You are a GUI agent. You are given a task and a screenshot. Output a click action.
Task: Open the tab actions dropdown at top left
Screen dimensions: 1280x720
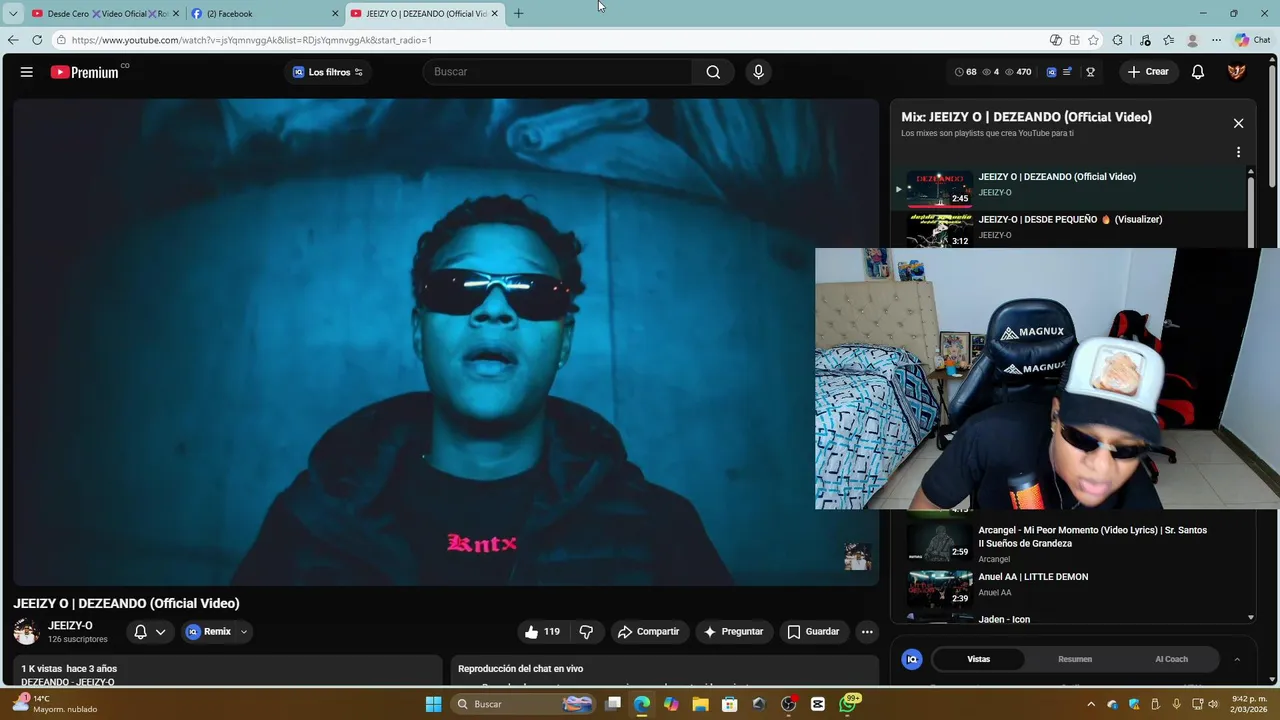[x=13, y=14]
